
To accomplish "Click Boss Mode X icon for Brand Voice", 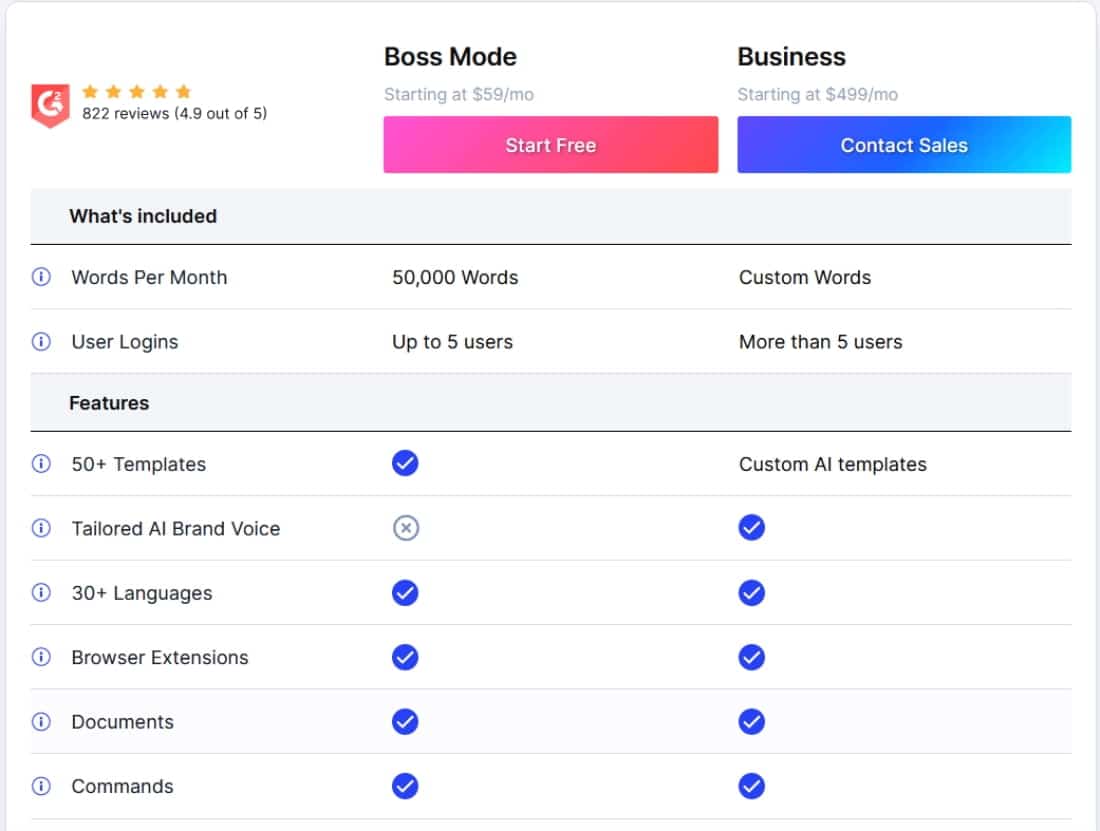I will click(405, 528).
